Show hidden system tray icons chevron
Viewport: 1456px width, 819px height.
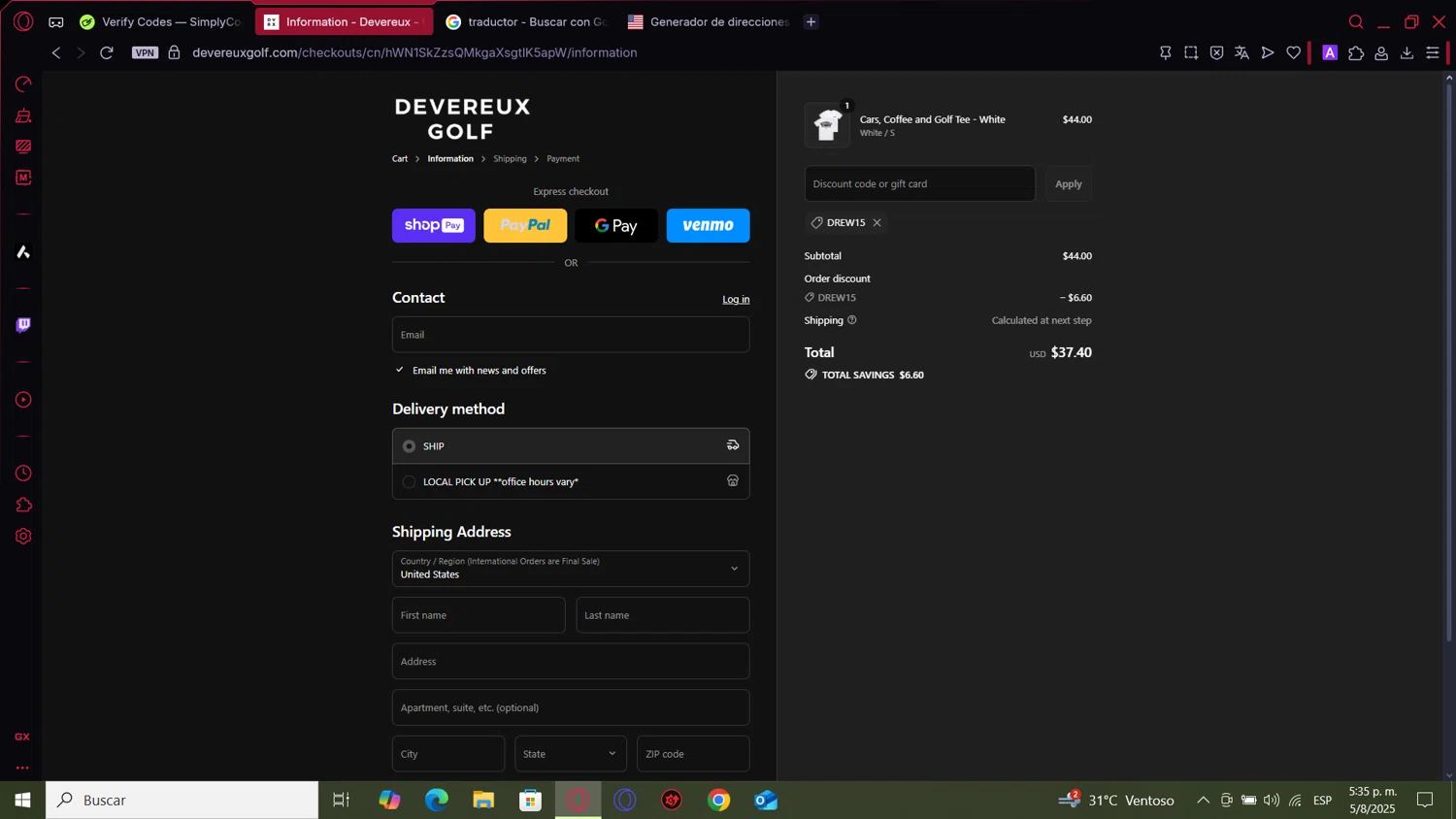[x=1203, y=800]
